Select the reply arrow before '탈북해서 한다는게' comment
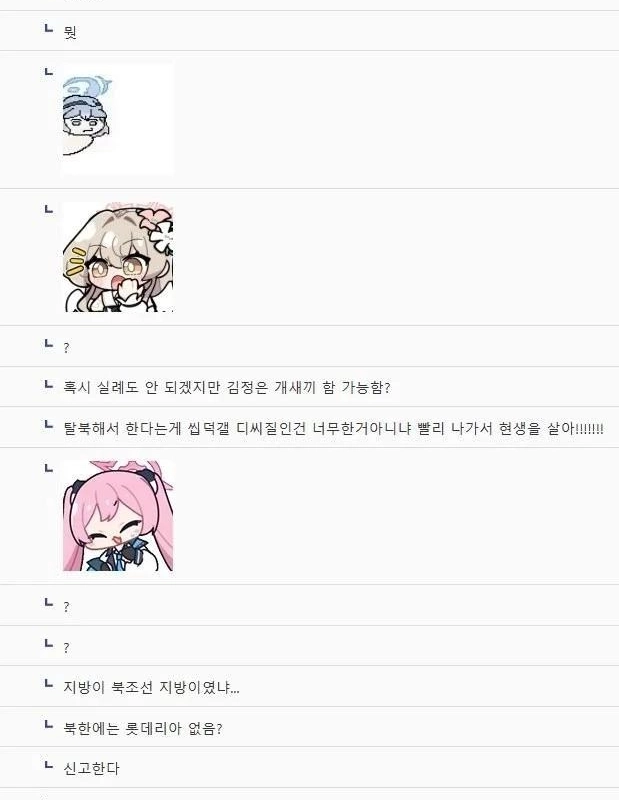 (x=48, y=424)
